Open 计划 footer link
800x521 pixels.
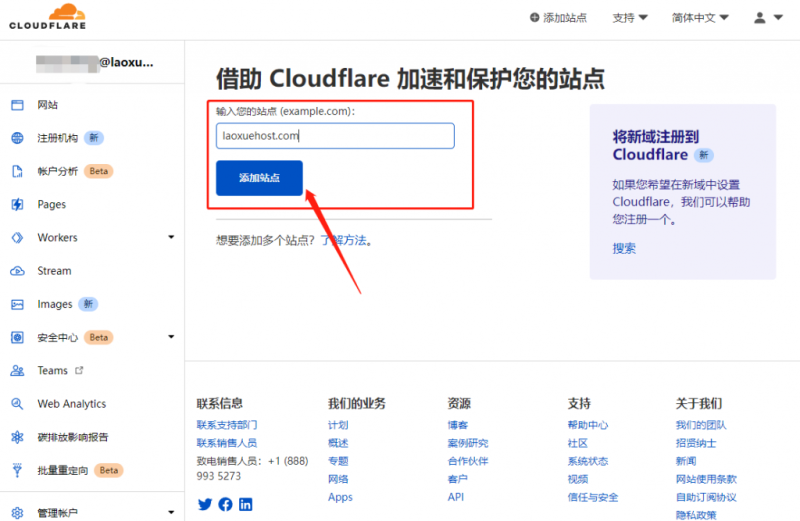(338, 425)
